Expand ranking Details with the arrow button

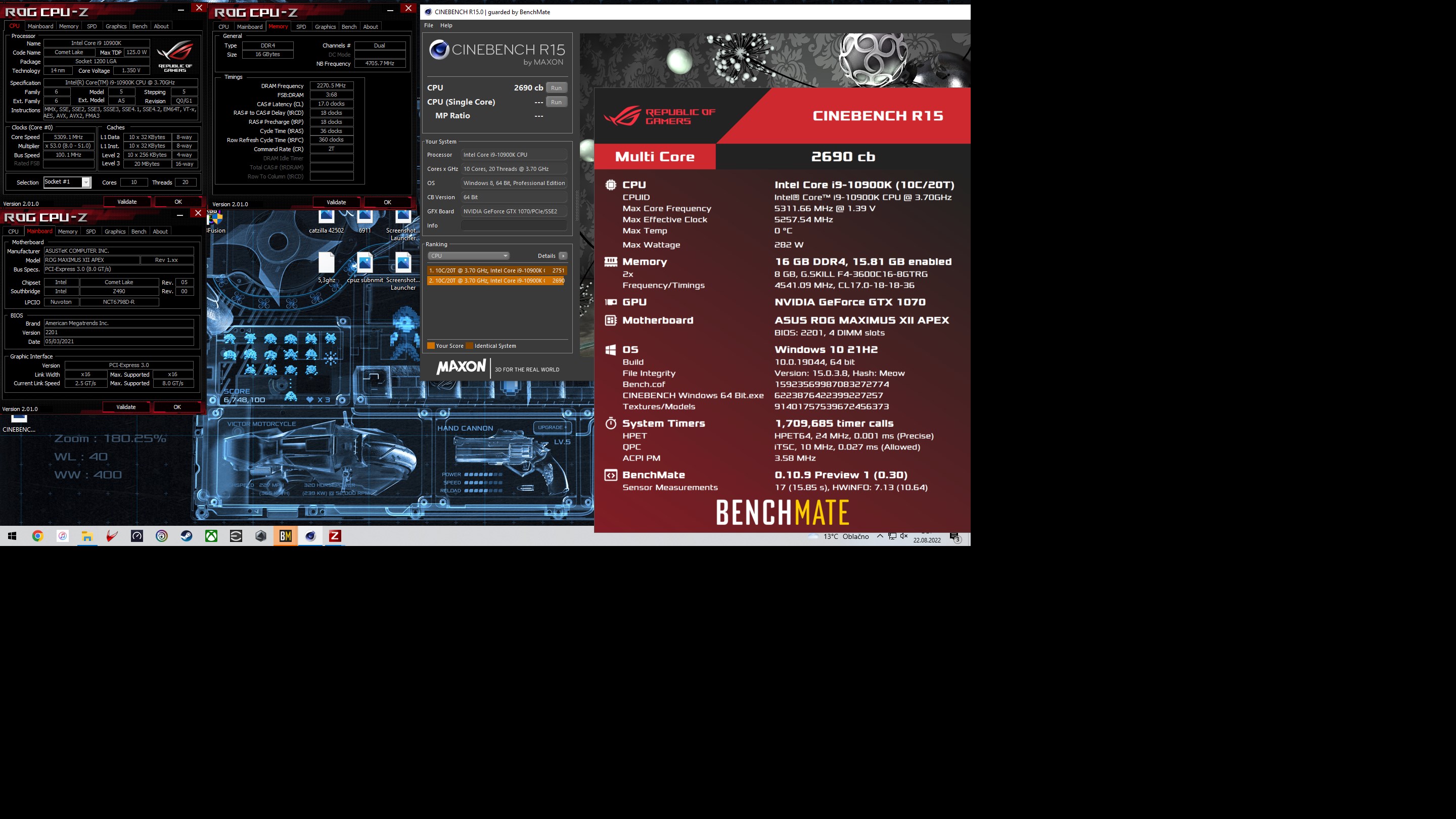(x=563, y=255)
